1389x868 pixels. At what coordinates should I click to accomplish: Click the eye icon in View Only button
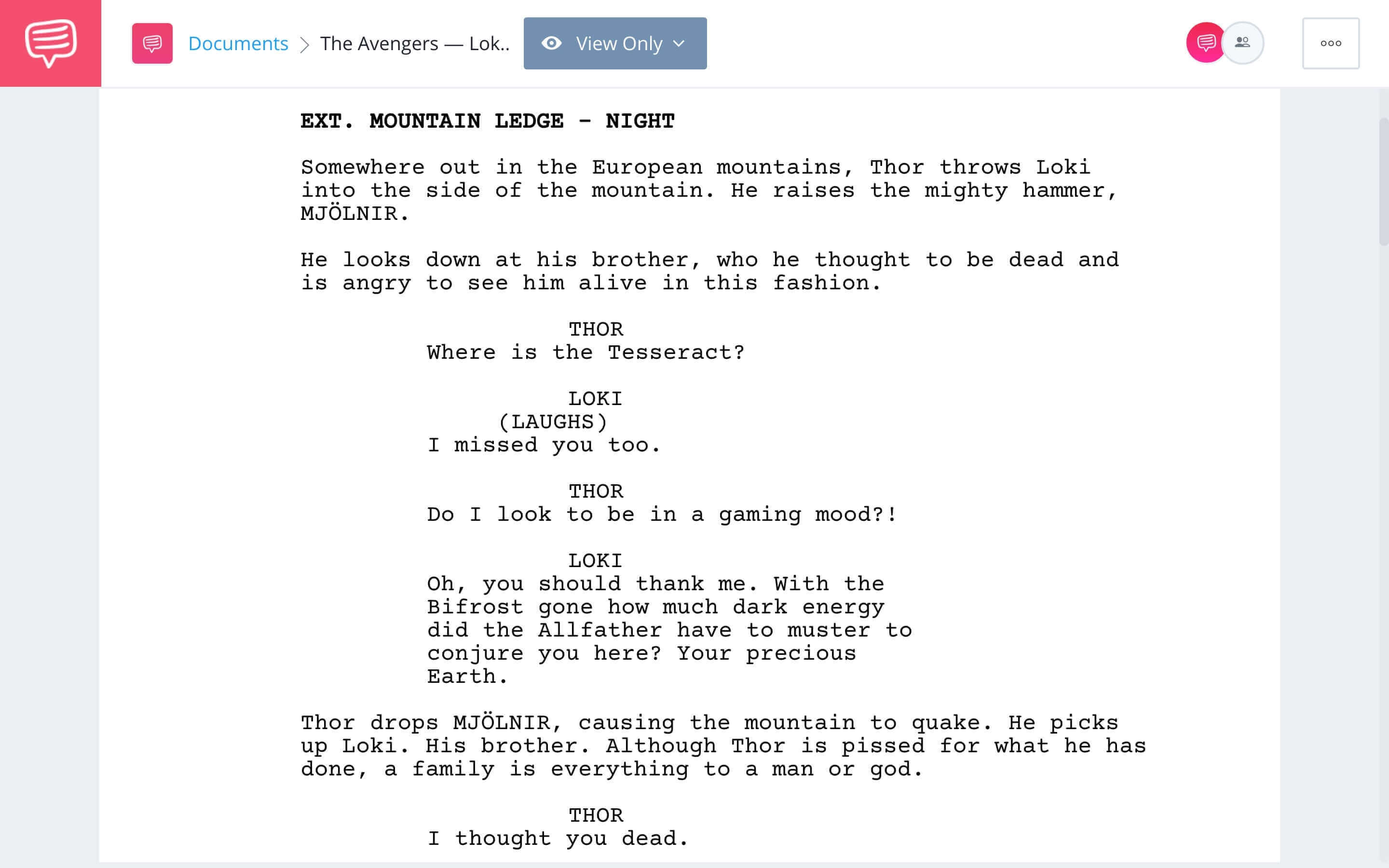click(551, 43)
